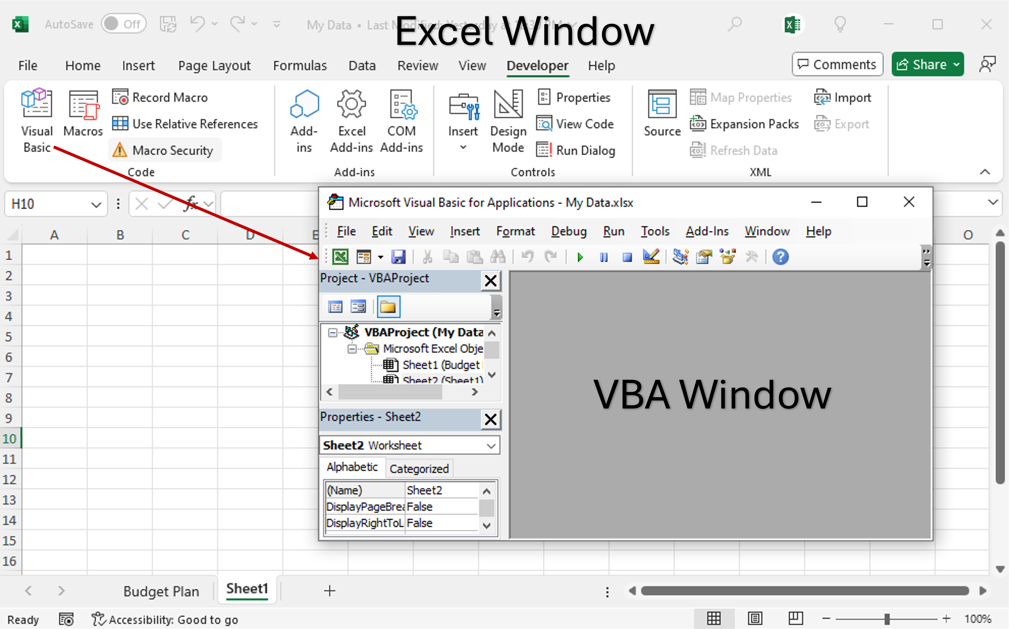Open the Add-ins button in the Excel ribbon
Viewport: 1009px width, 629px height.
pos(304,121)
